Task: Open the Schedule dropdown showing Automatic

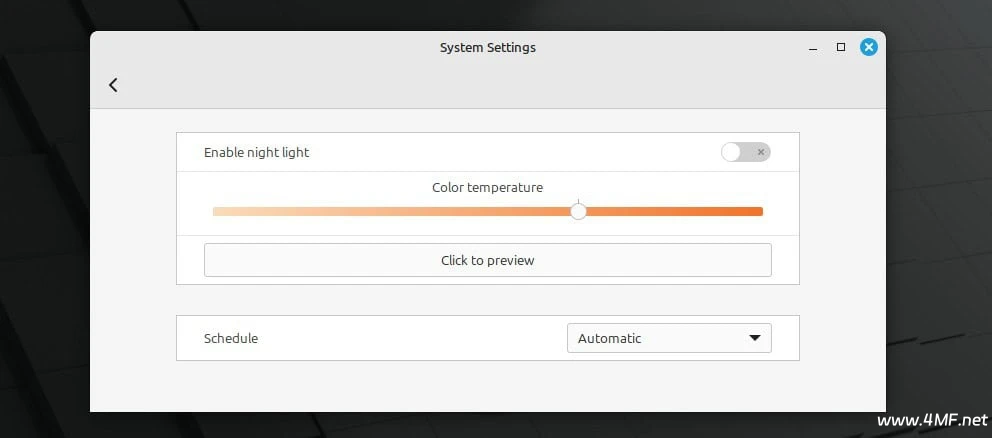Action: 669,338
